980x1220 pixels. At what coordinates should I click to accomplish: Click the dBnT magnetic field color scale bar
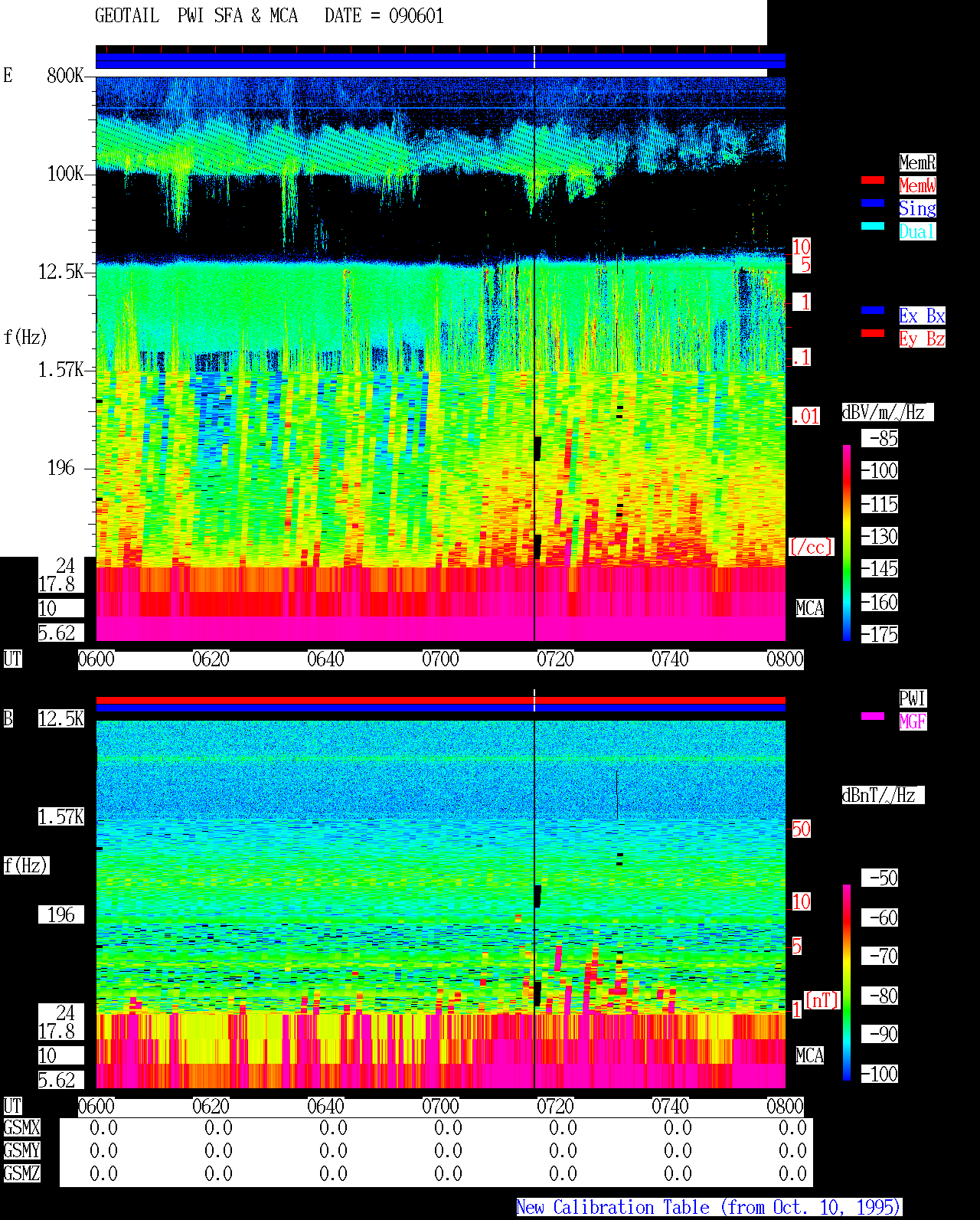click(x=847, y=983)
